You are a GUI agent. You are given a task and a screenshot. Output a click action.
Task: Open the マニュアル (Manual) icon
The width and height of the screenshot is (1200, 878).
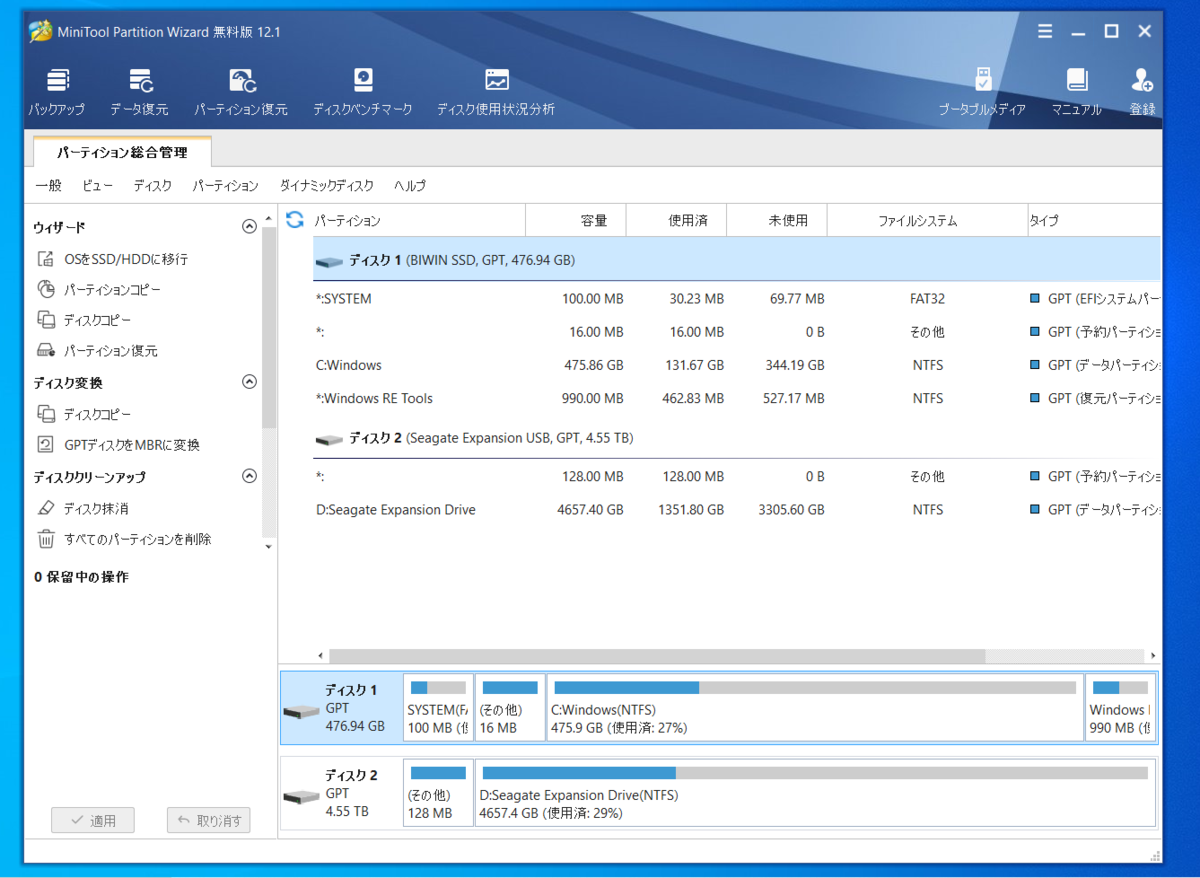click(1076, 93)
